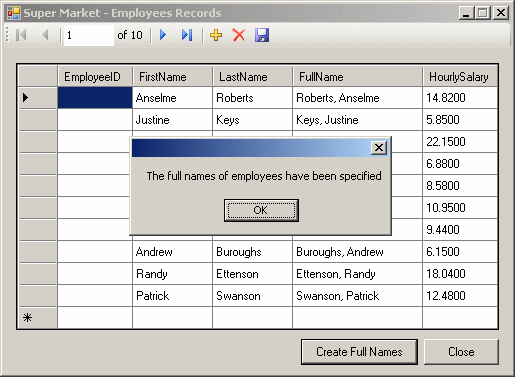This screenshot has height=377, width=515.
Task: Click the FirstName cell 'Anselme'
Action: (172, 98)
